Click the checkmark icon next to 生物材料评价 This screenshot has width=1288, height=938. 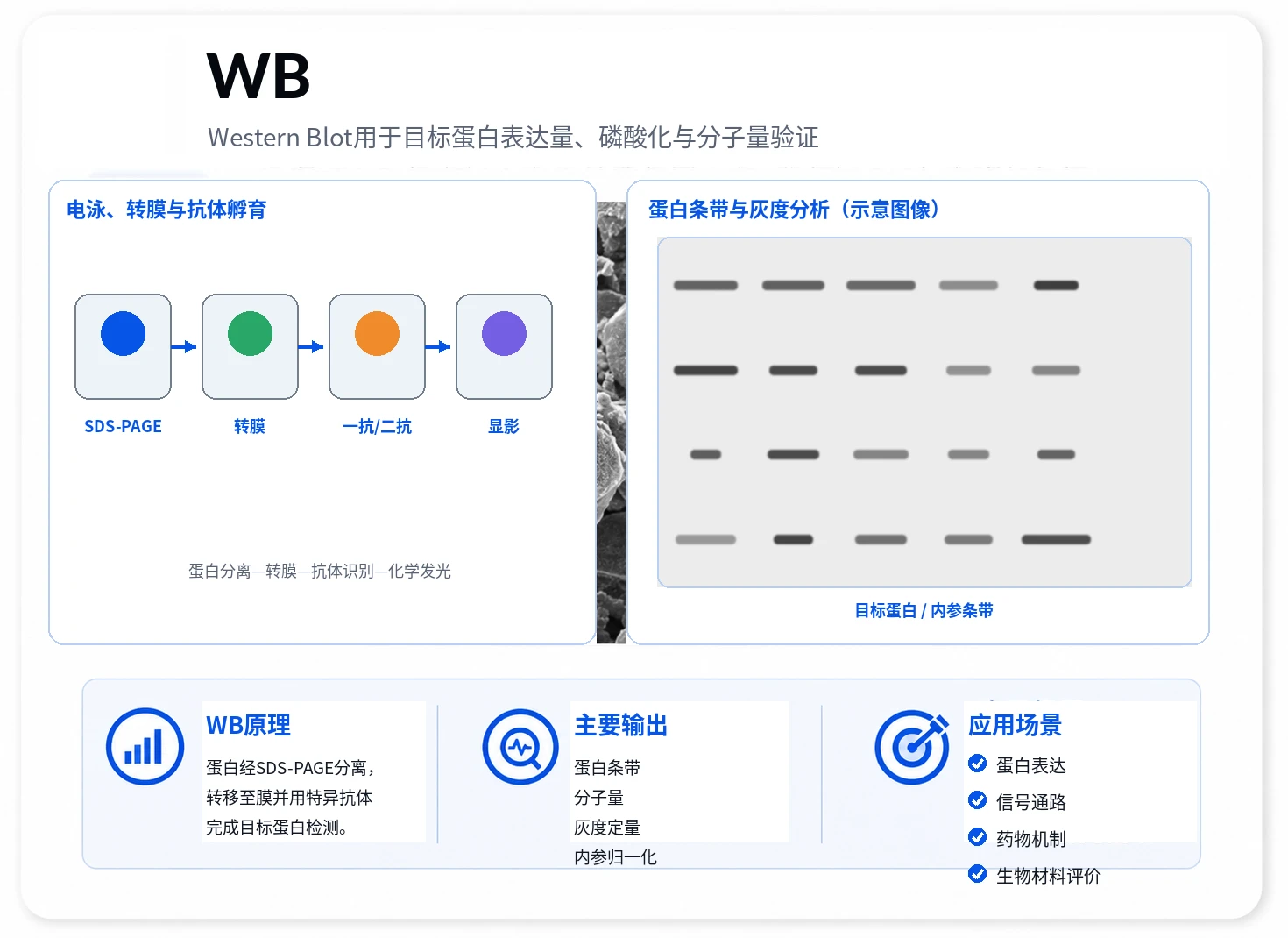coord(977,874)
